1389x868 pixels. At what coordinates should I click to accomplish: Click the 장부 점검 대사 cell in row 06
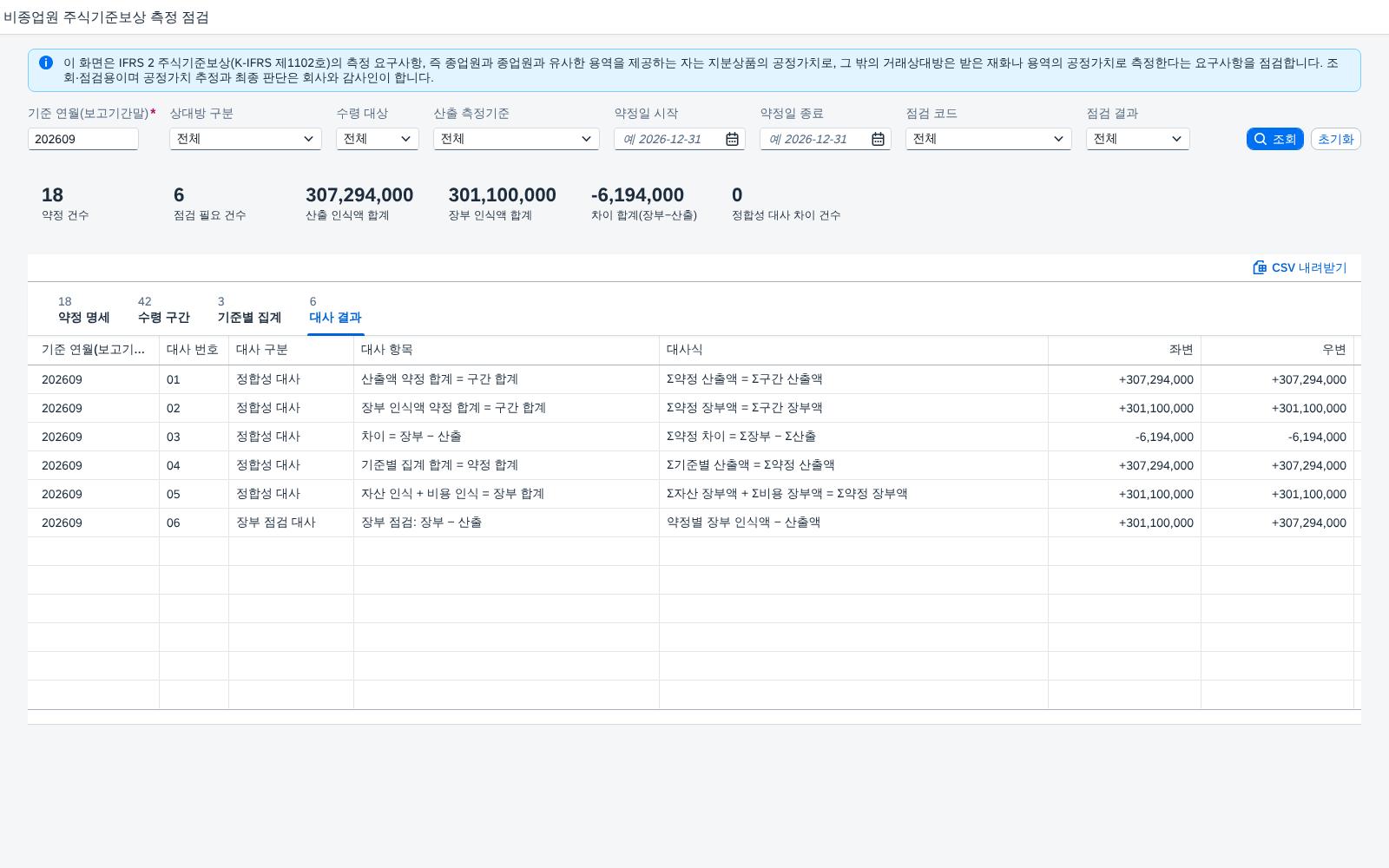291,523
